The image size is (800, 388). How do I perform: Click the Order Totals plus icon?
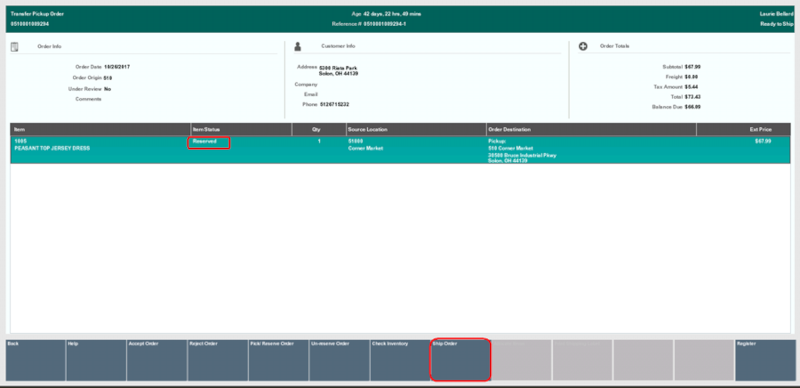pos(583,46)
